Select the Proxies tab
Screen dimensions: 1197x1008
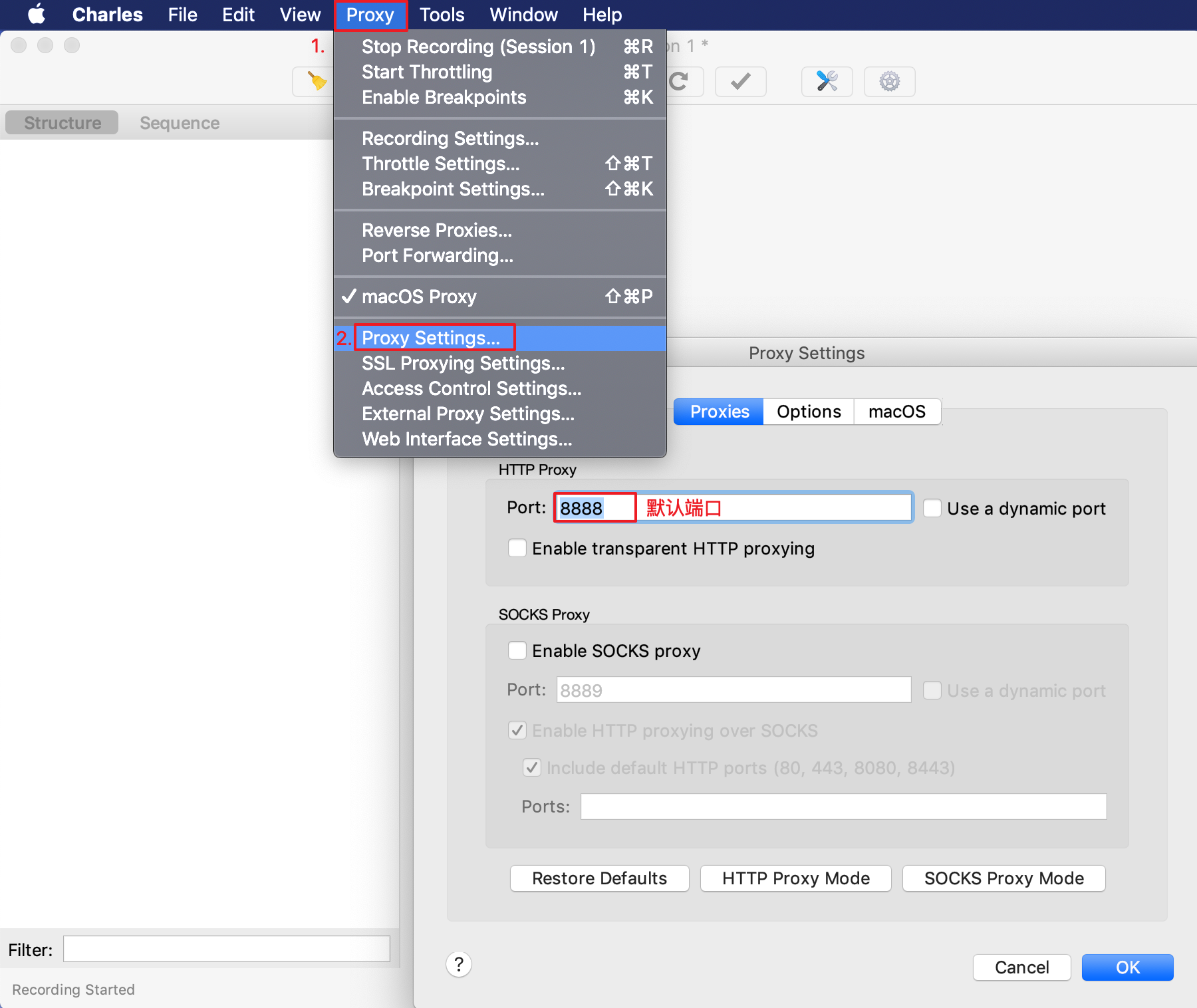click(x=719, y=412)
